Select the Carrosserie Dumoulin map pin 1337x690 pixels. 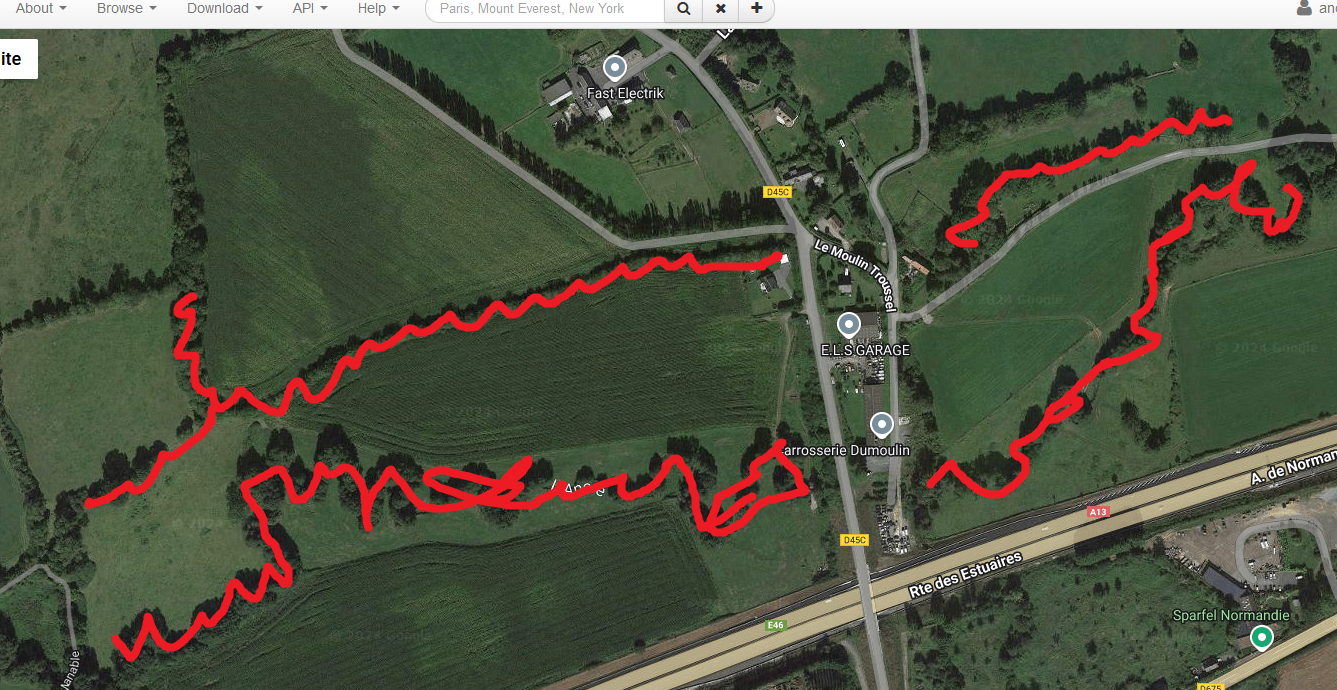pyautogui.click(x=881, y=425)
